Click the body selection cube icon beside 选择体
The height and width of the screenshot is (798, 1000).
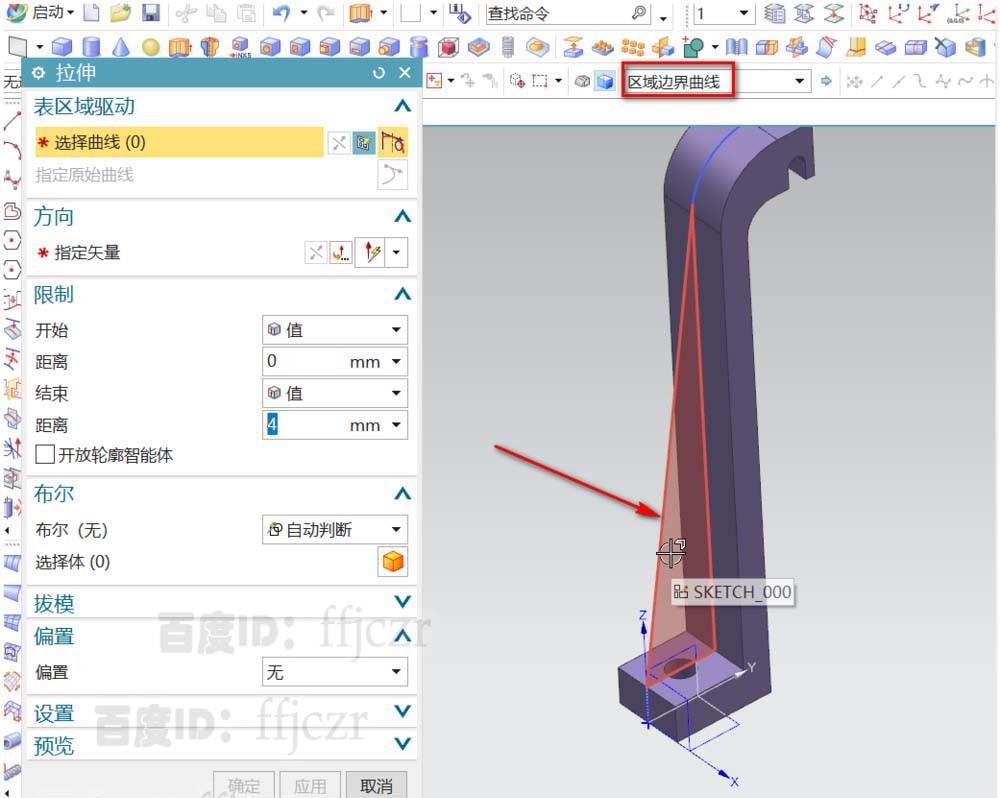pos(393,562)
